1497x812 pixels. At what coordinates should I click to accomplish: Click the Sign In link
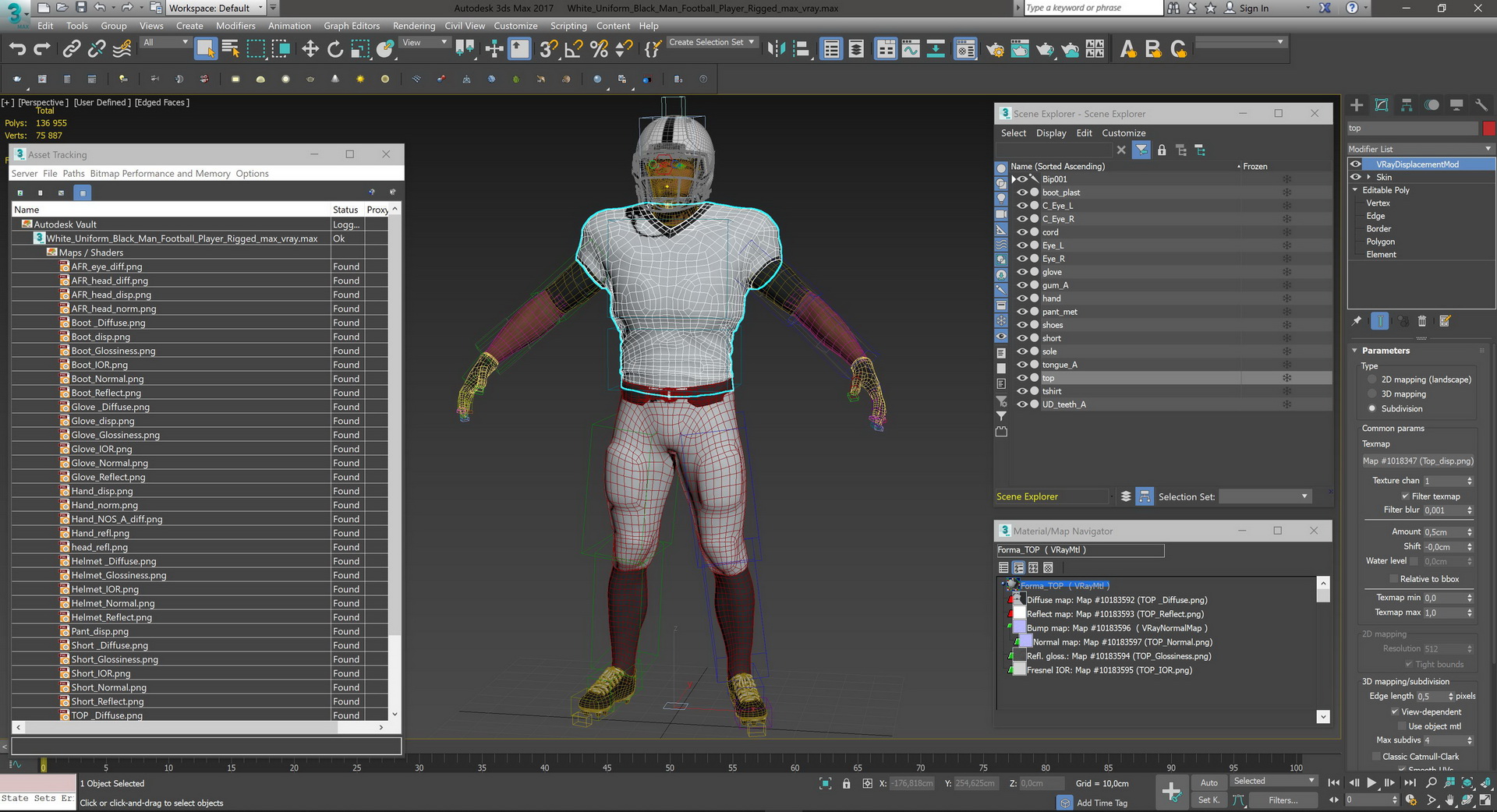pos(1254,8)
